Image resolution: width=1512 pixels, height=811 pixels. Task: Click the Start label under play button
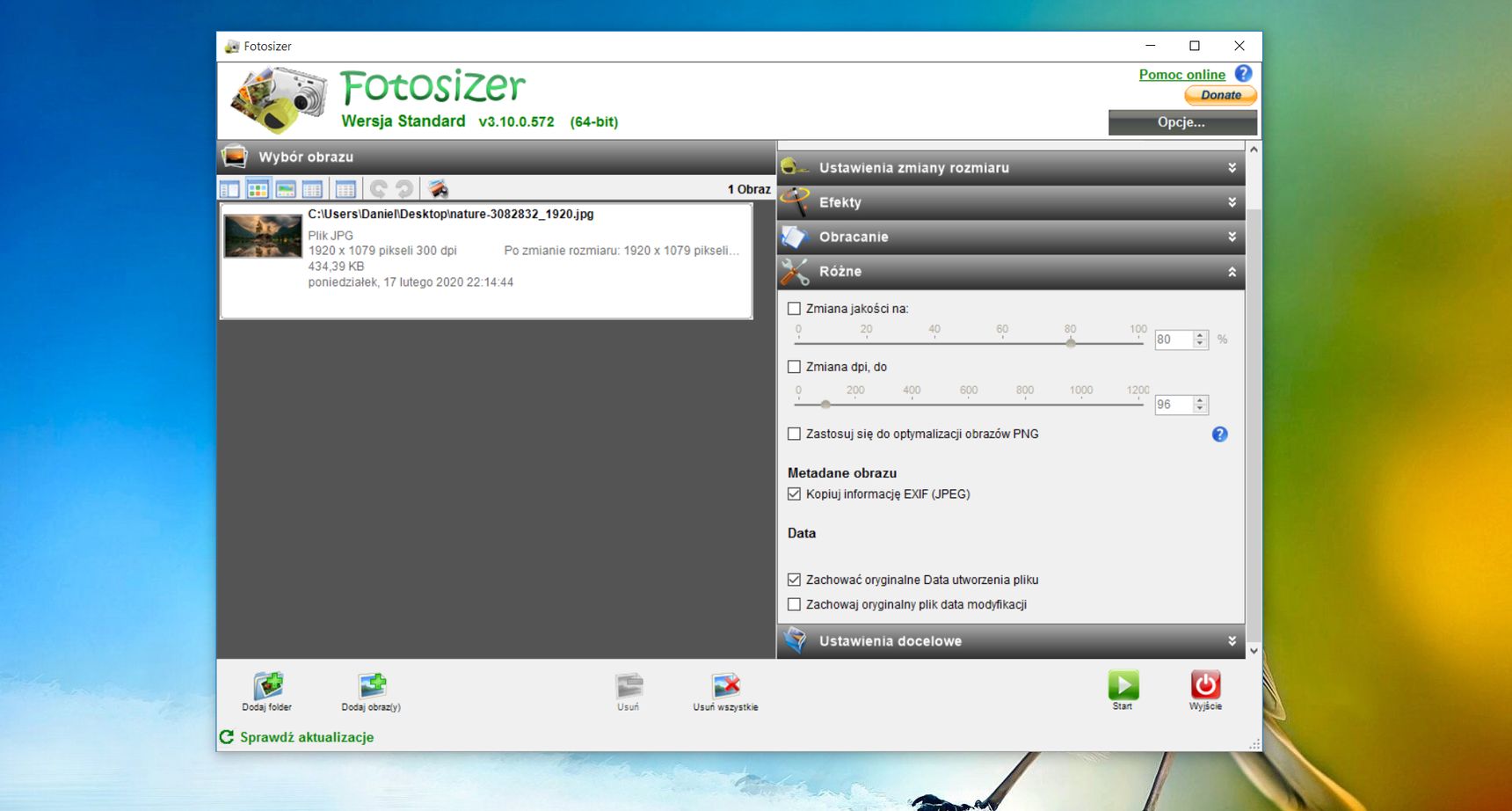(x=1123, y=706)
